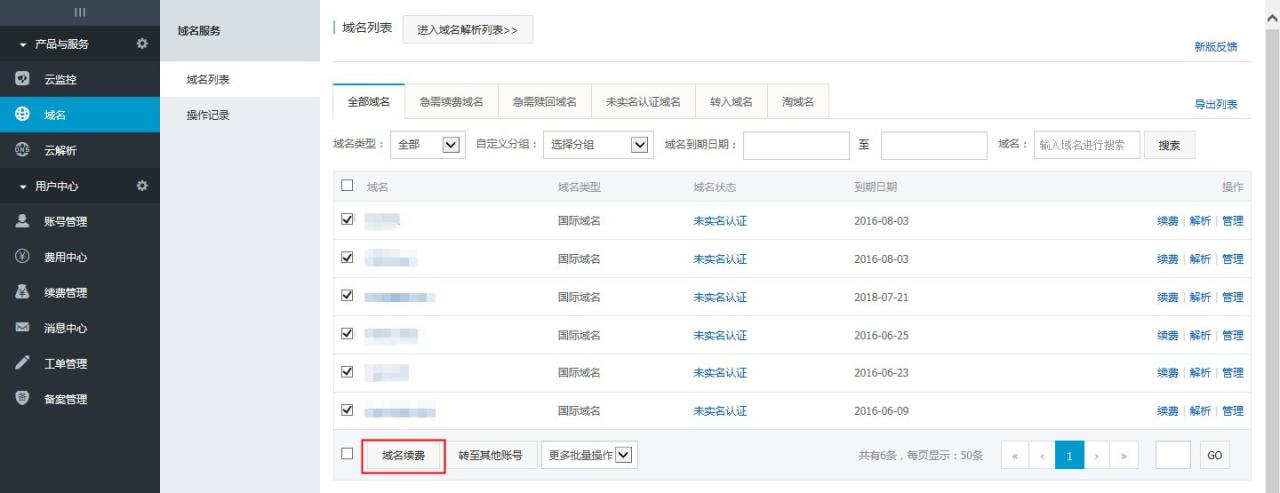Go to the first page arrow

1016,455
